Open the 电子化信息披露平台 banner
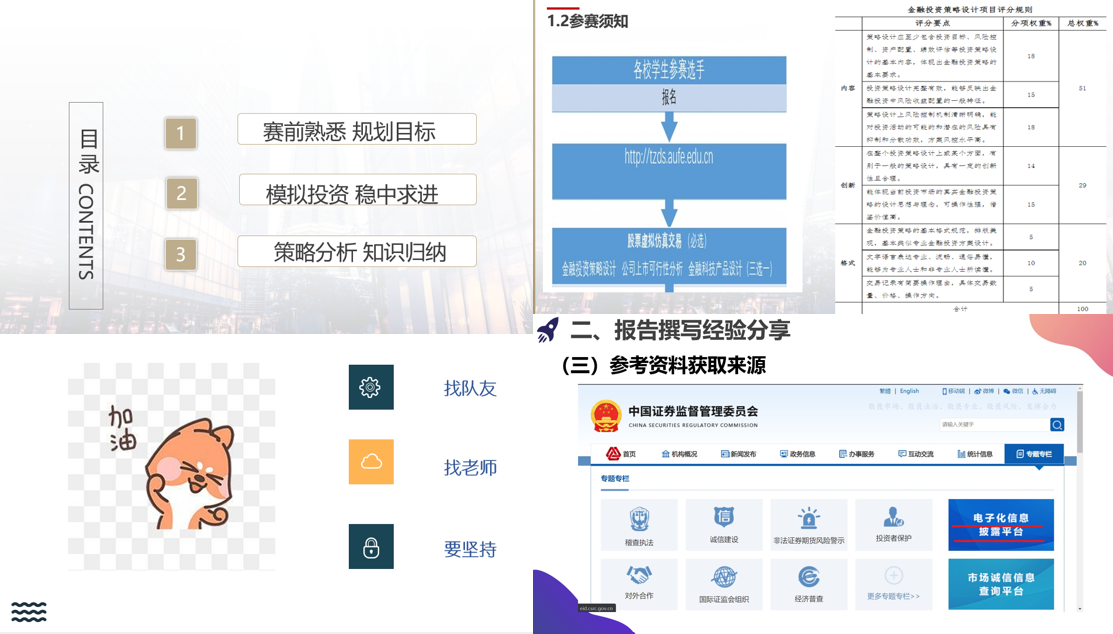 pos(1000,525)
